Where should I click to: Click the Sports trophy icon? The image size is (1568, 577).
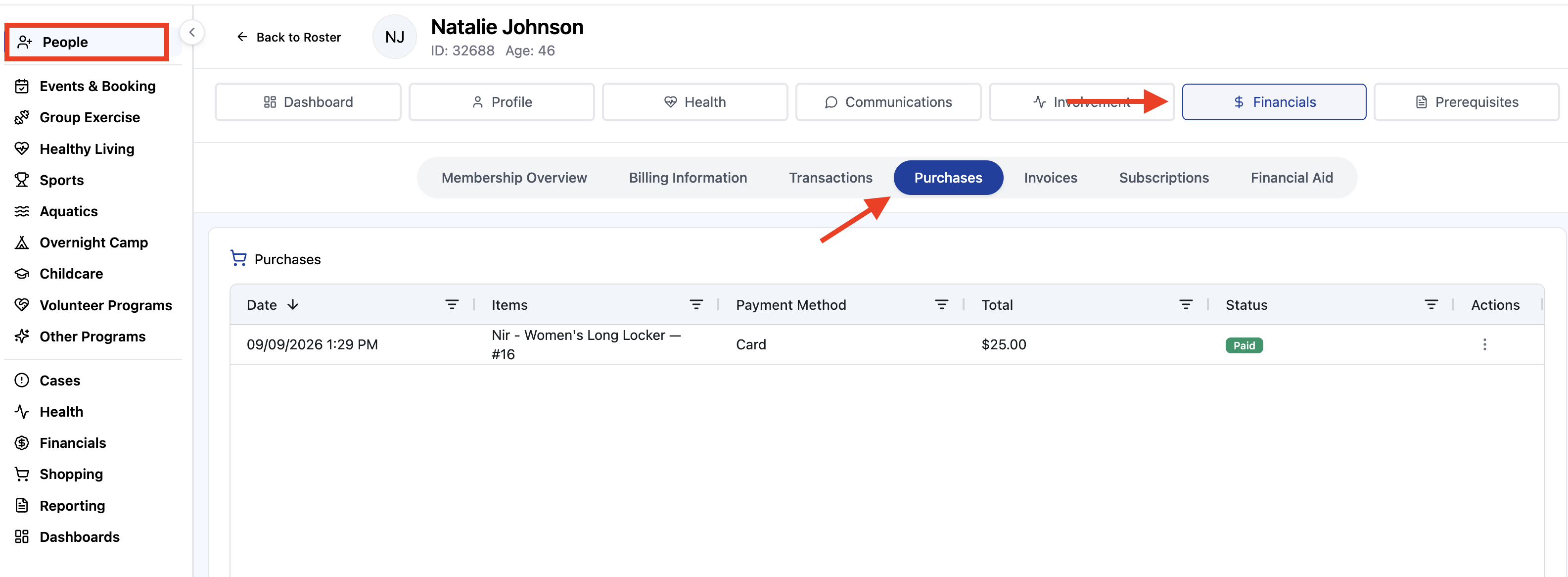point(22,180)
